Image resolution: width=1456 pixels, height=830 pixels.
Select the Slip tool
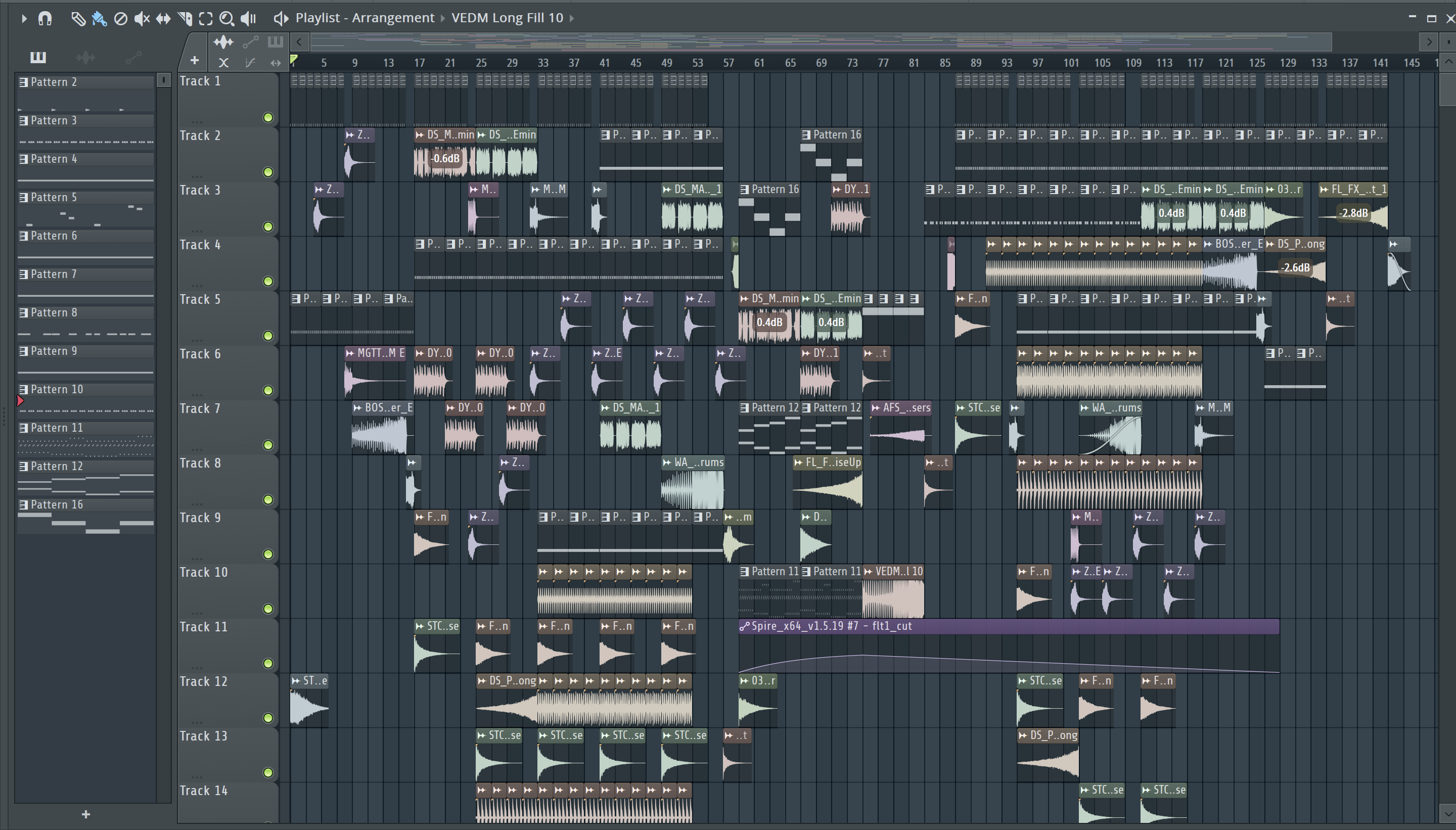click(x=163, y=18)
